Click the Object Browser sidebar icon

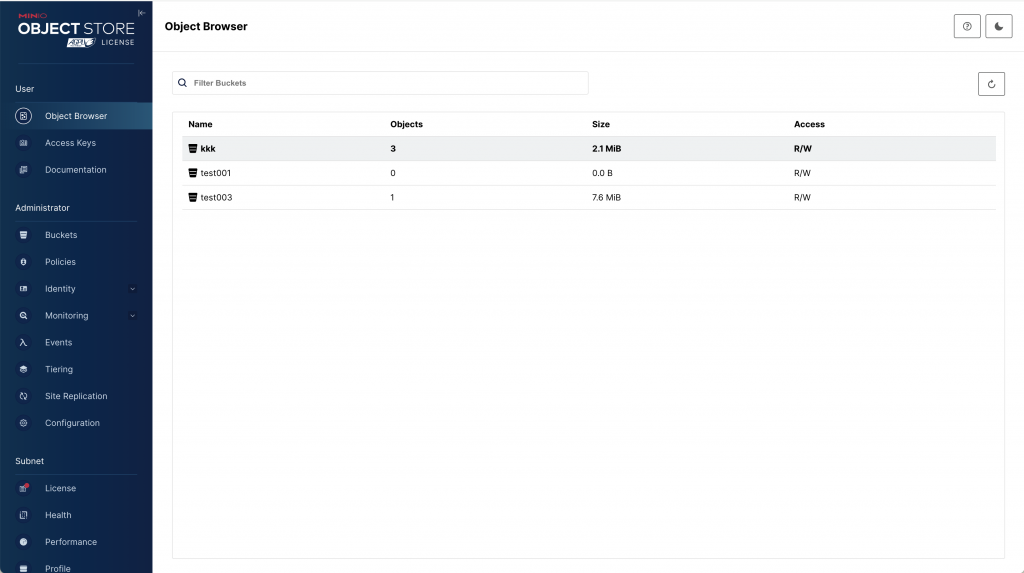pyautogui.click(x=24, y=116)
